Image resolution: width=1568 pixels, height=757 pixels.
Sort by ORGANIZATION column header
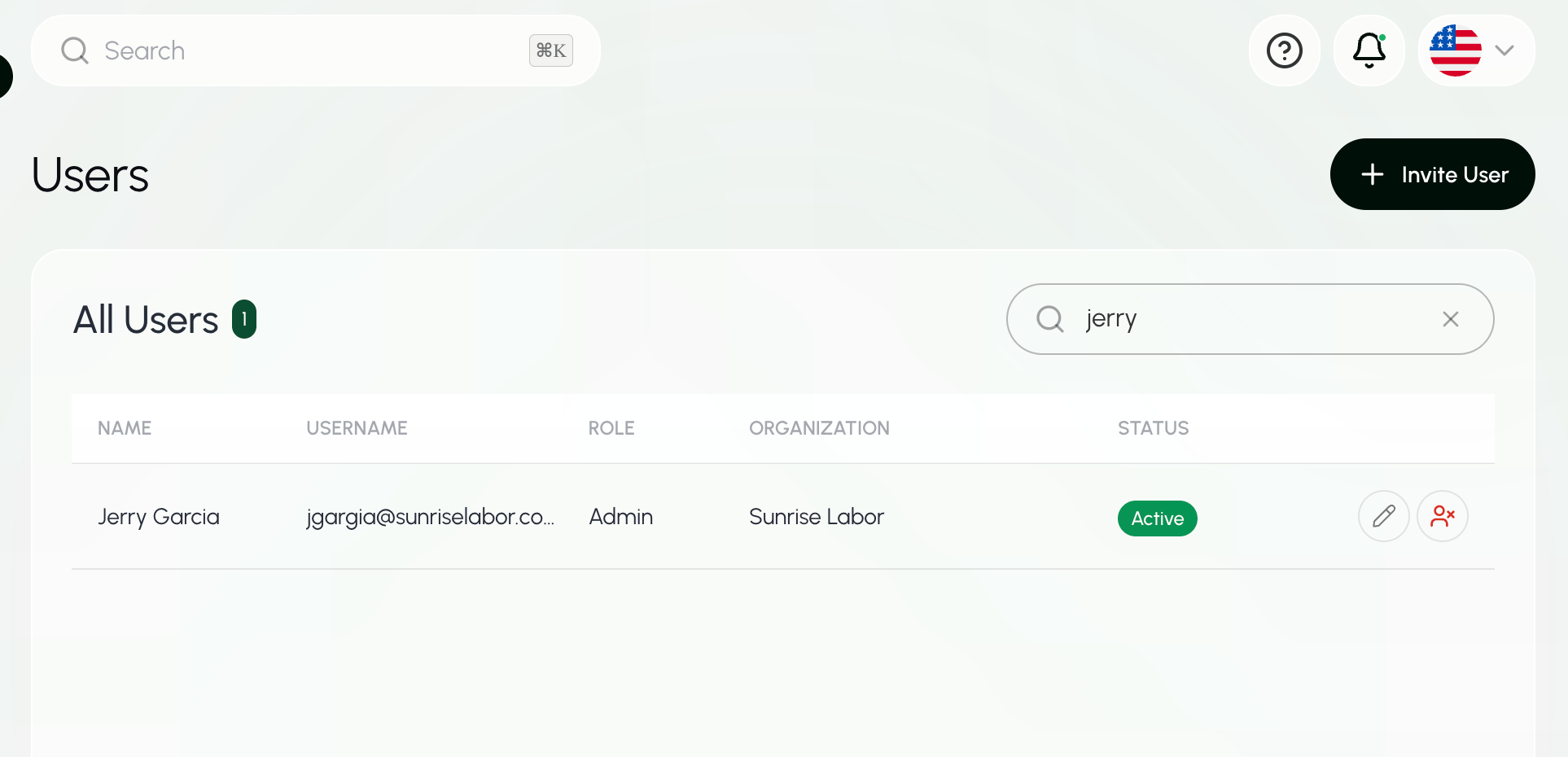(819, 428)
